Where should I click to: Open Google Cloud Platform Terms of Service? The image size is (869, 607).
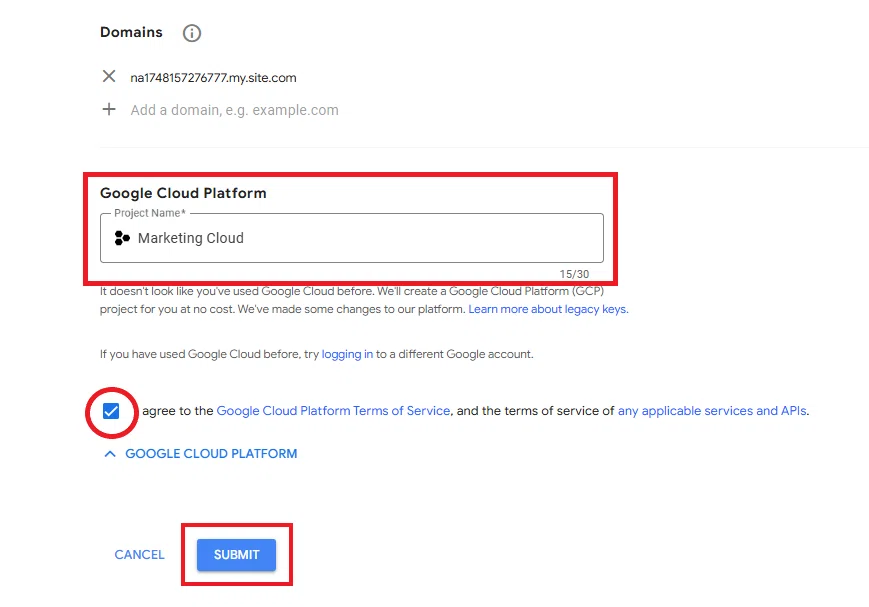coord(333,411)
